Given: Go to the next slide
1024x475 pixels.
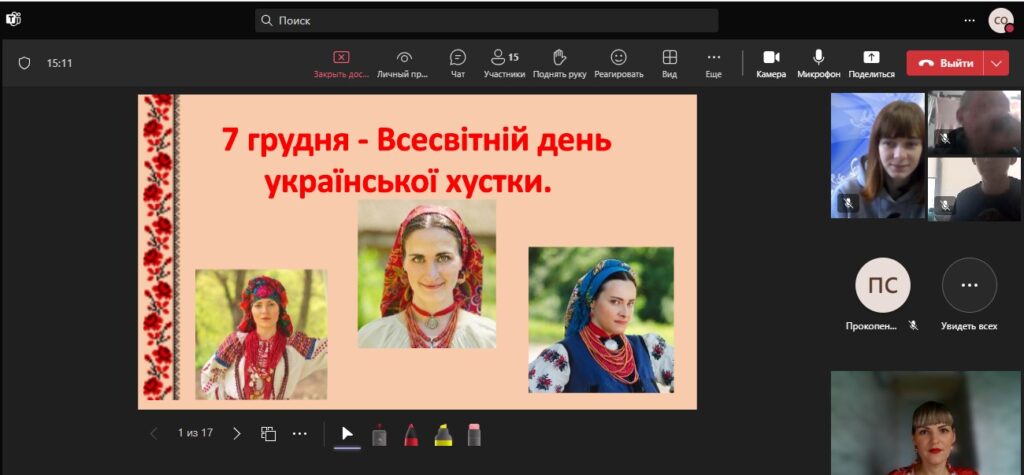Looking at the screenshot, I should (237, 434).
